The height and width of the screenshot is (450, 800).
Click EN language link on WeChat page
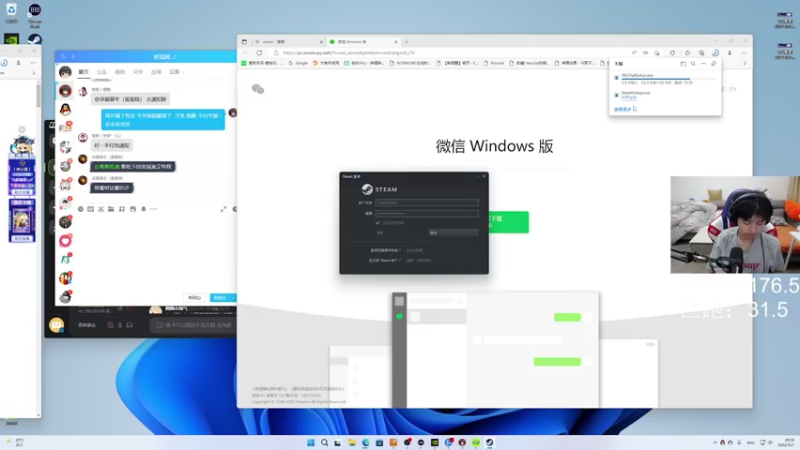[733, 89]
